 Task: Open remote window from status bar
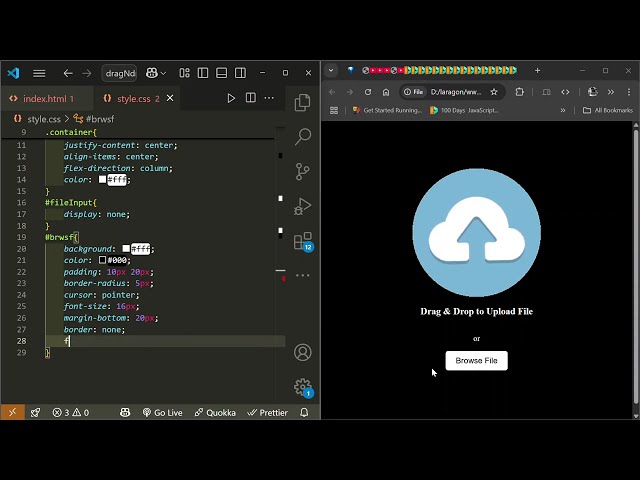tap(13, 413)
